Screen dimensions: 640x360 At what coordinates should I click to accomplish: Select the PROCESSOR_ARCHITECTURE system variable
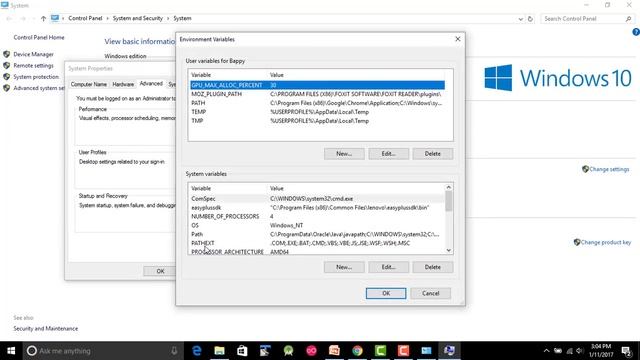pos(318,252)
